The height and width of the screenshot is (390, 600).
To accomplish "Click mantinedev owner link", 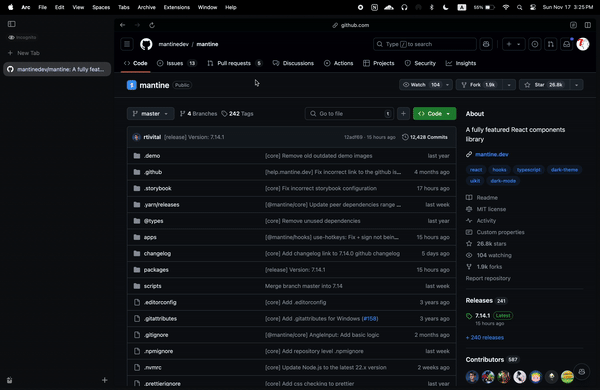I will 173,44.
